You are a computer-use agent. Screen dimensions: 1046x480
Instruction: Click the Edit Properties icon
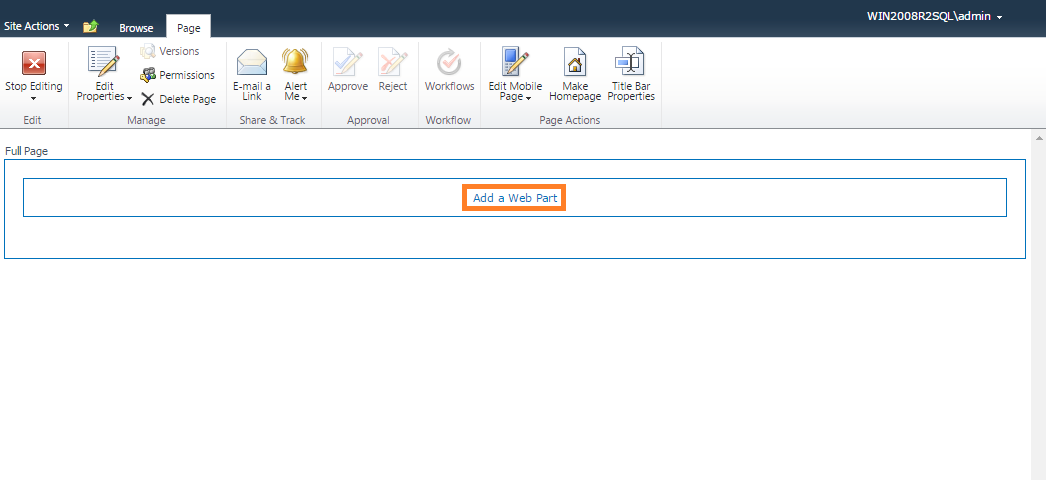coord(104,62)
